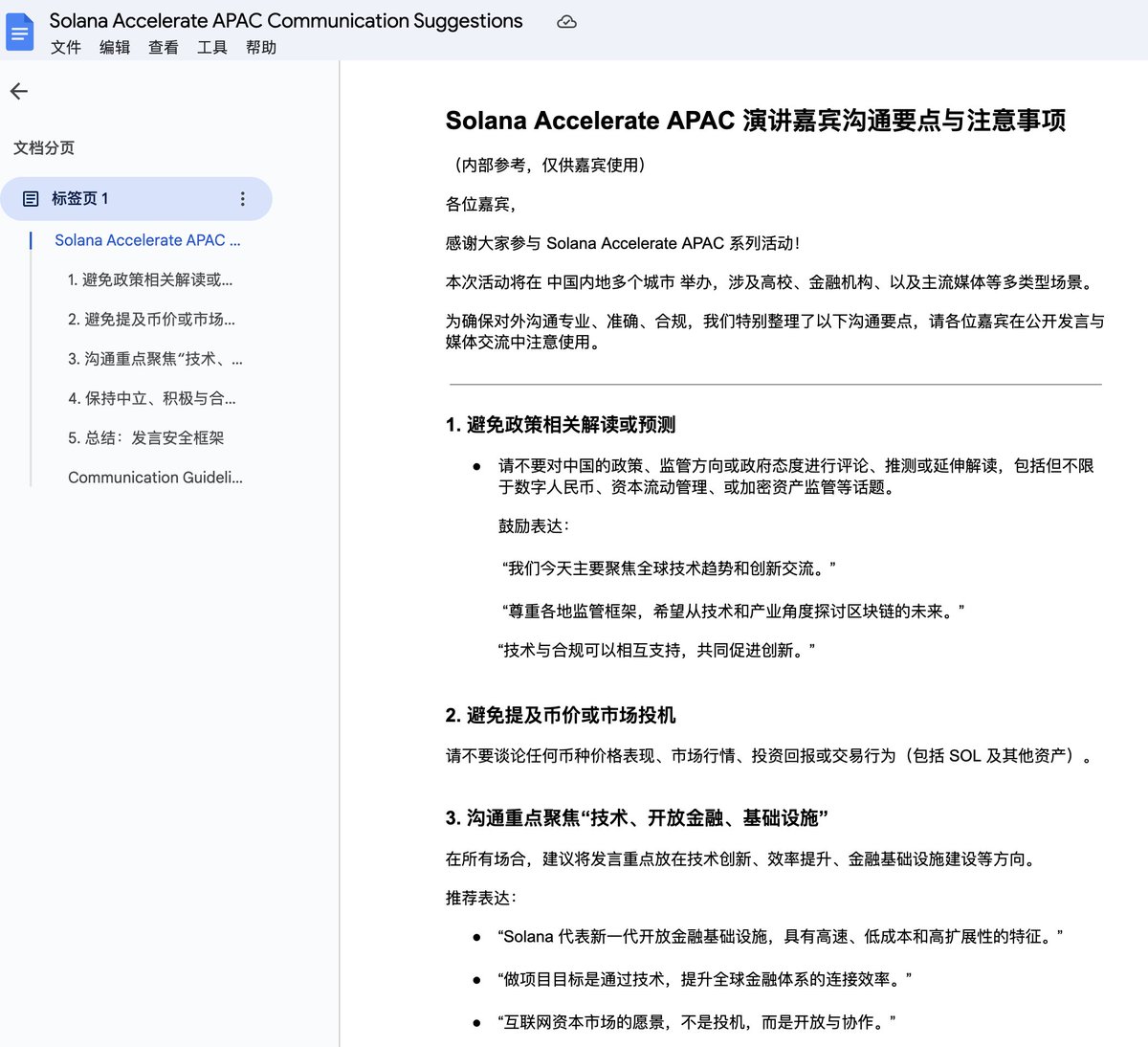
Task: Jump to section 2 避免提及币价或市场
Action: pyautogui.click(x=154, y=319)
